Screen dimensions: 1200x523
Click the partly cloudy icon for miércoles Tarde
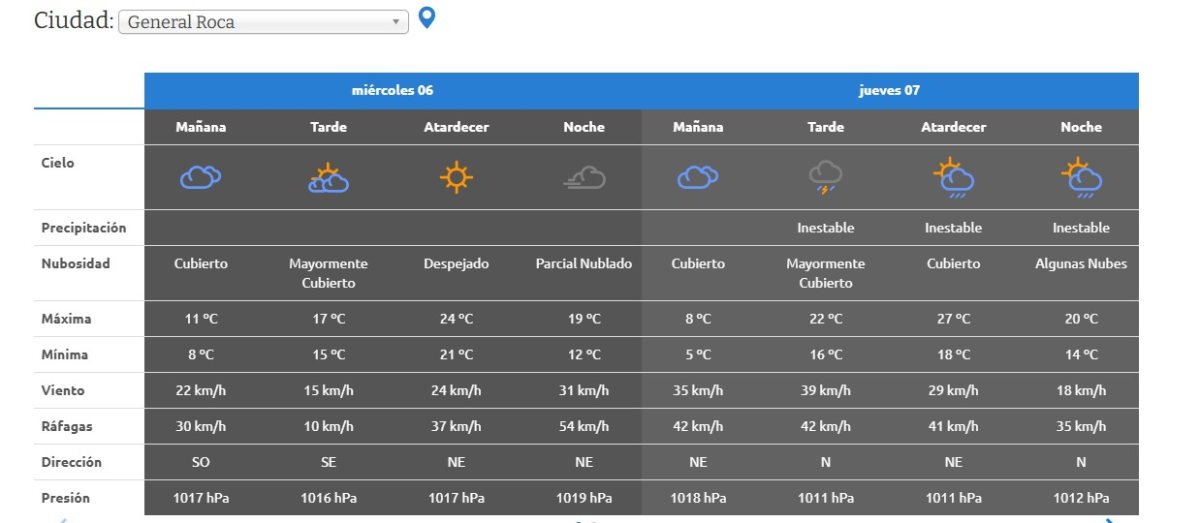coord(328,178)
